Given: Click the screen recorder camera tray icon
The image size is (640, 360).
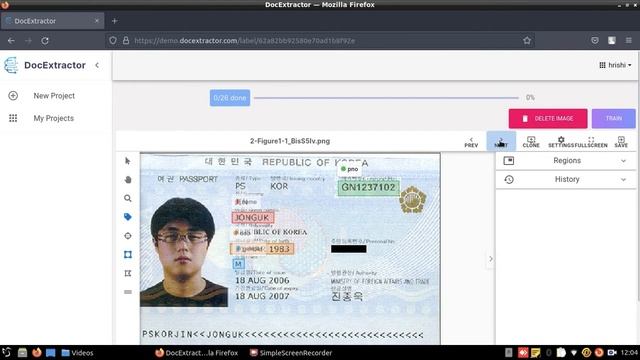Looking at the screenshot, I should [x=612, y=353].
